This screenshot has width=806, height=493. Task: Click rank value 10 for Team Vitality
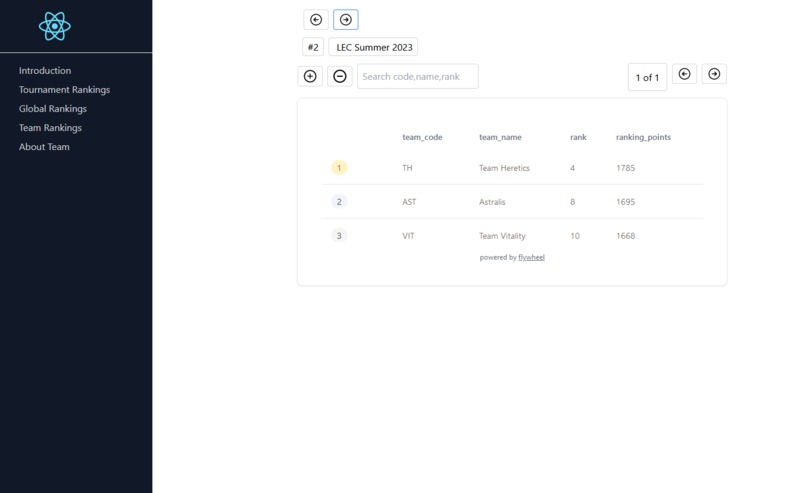coord(575,236)
